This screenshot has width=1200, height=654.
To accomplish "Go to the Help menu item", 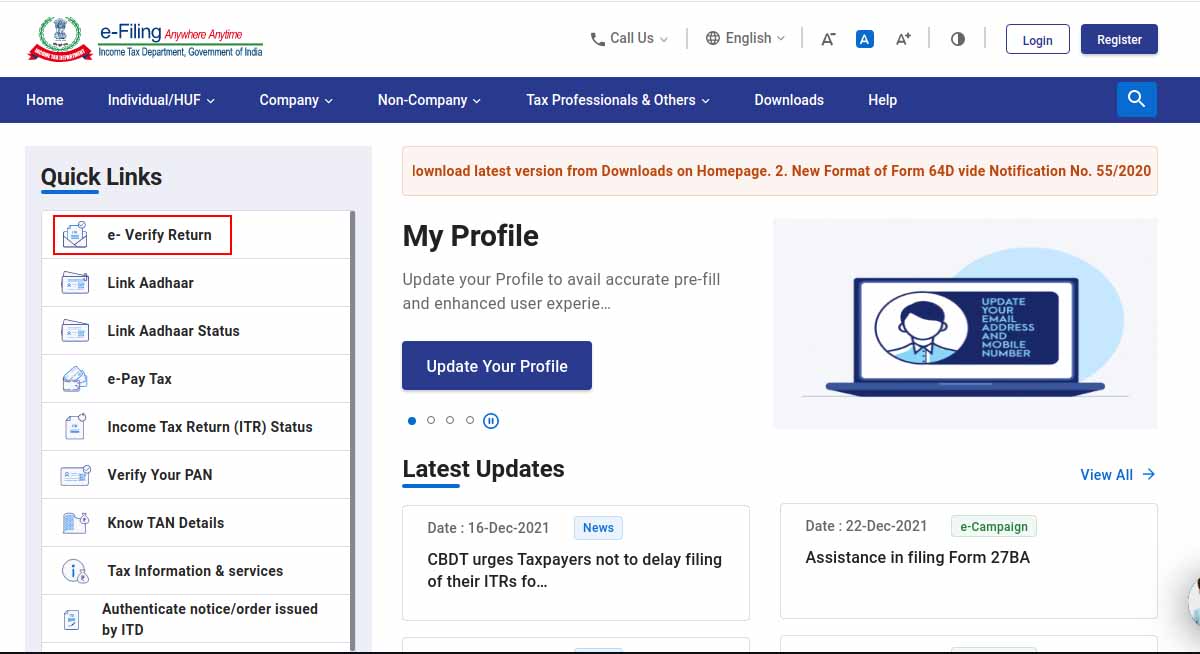I will [882, 100].
